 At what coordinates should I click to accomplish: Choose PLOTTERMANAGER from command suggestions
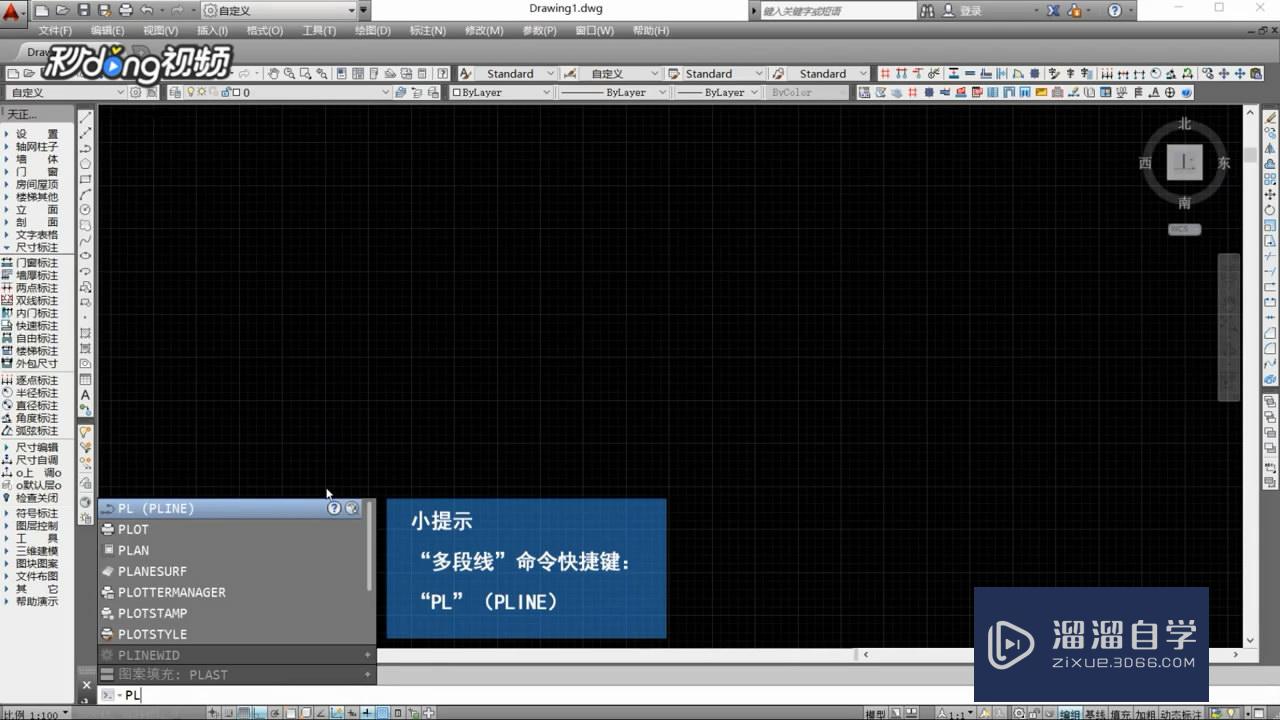(x=236, y=592)
